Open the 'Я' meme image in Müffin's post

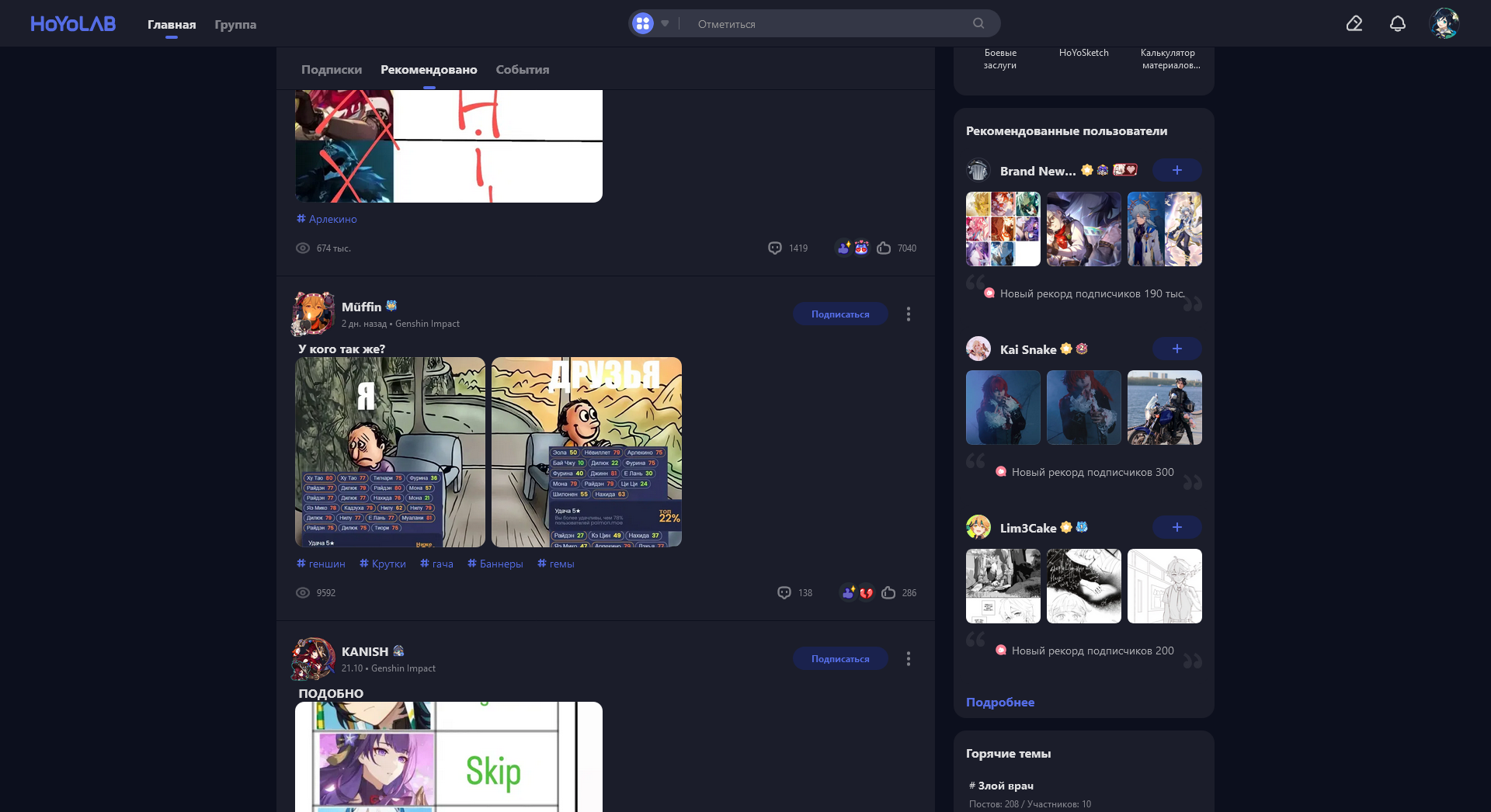coord(390,453)
